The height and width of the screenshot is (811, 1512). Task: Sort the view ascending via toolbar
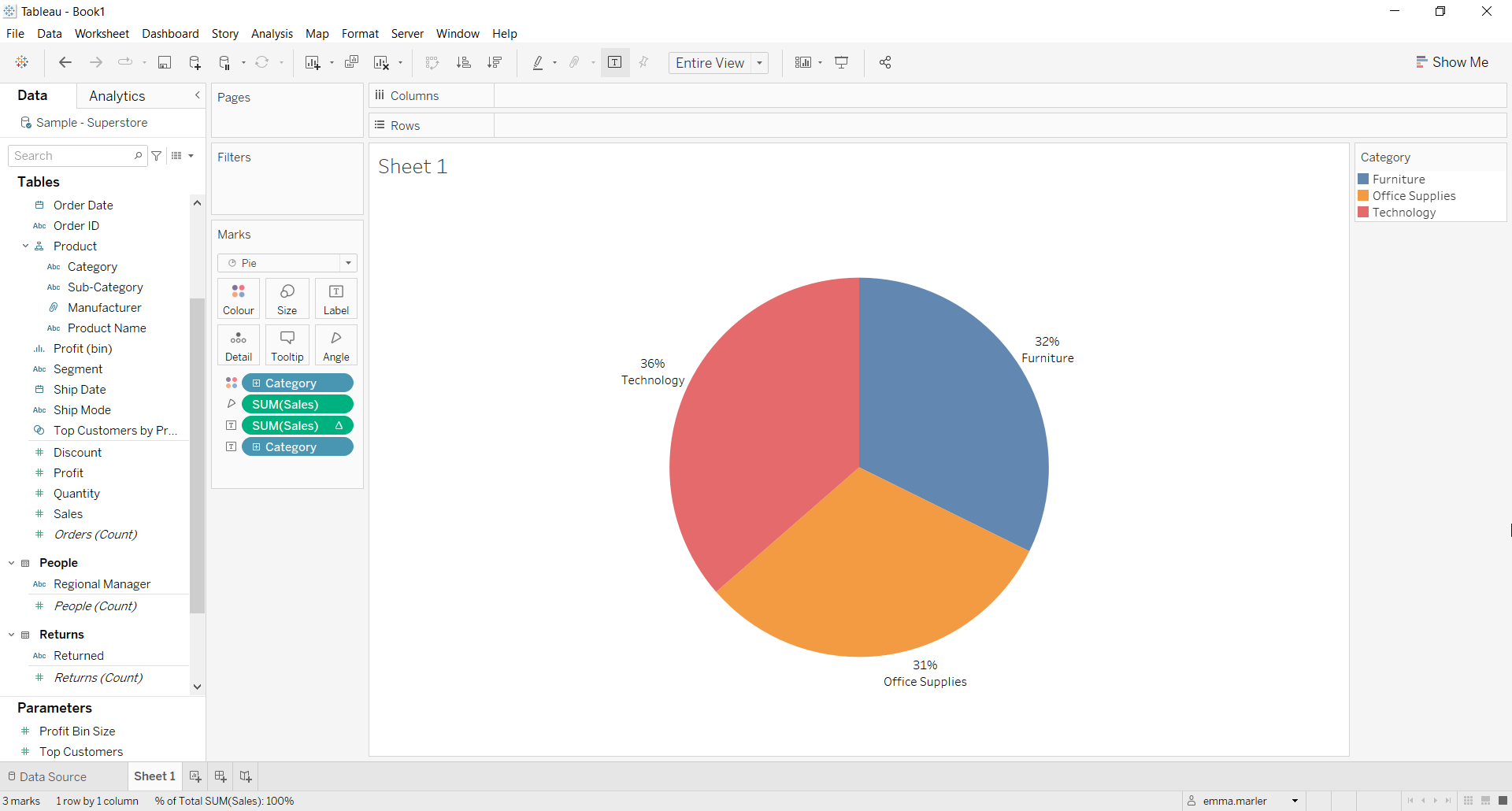(464, 62)
